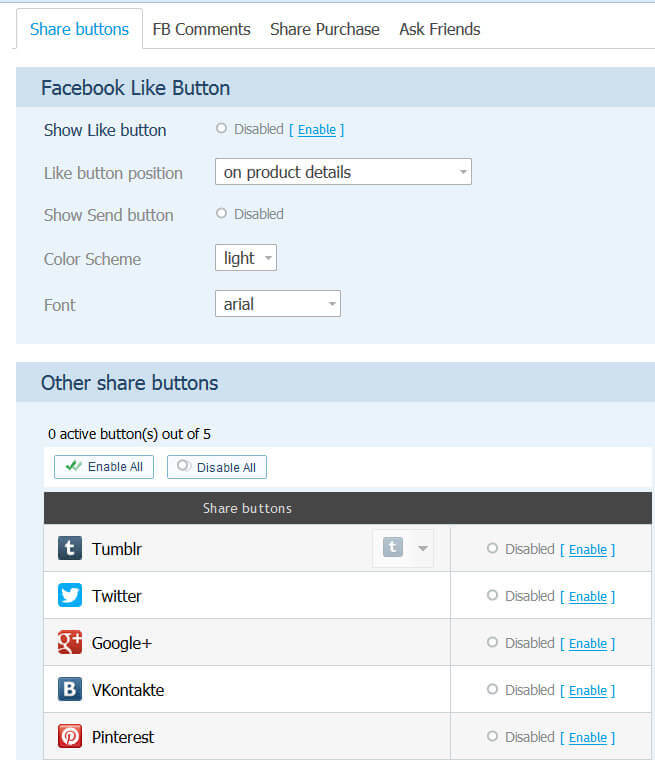The width and height of the screenshot is (655, 760).
Task: Go to the Ask Friends tab
Action: pyautogui.click(x=440, y=29)
